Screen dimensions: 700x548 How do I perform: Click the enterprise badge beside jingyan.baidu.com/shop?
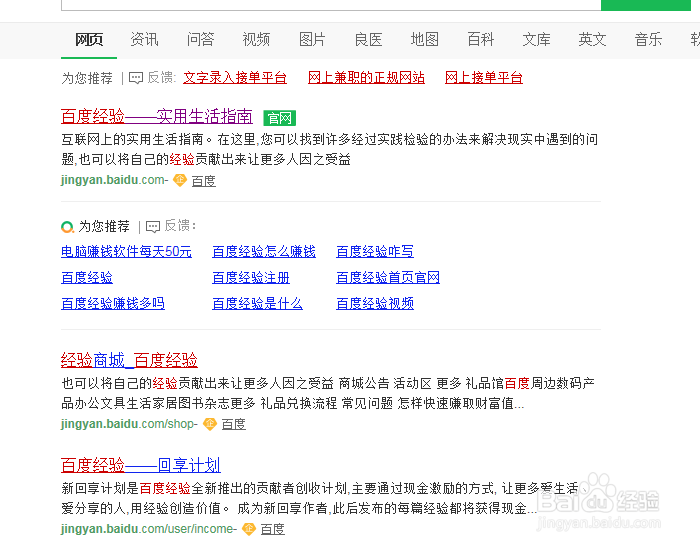click(210, 423)
